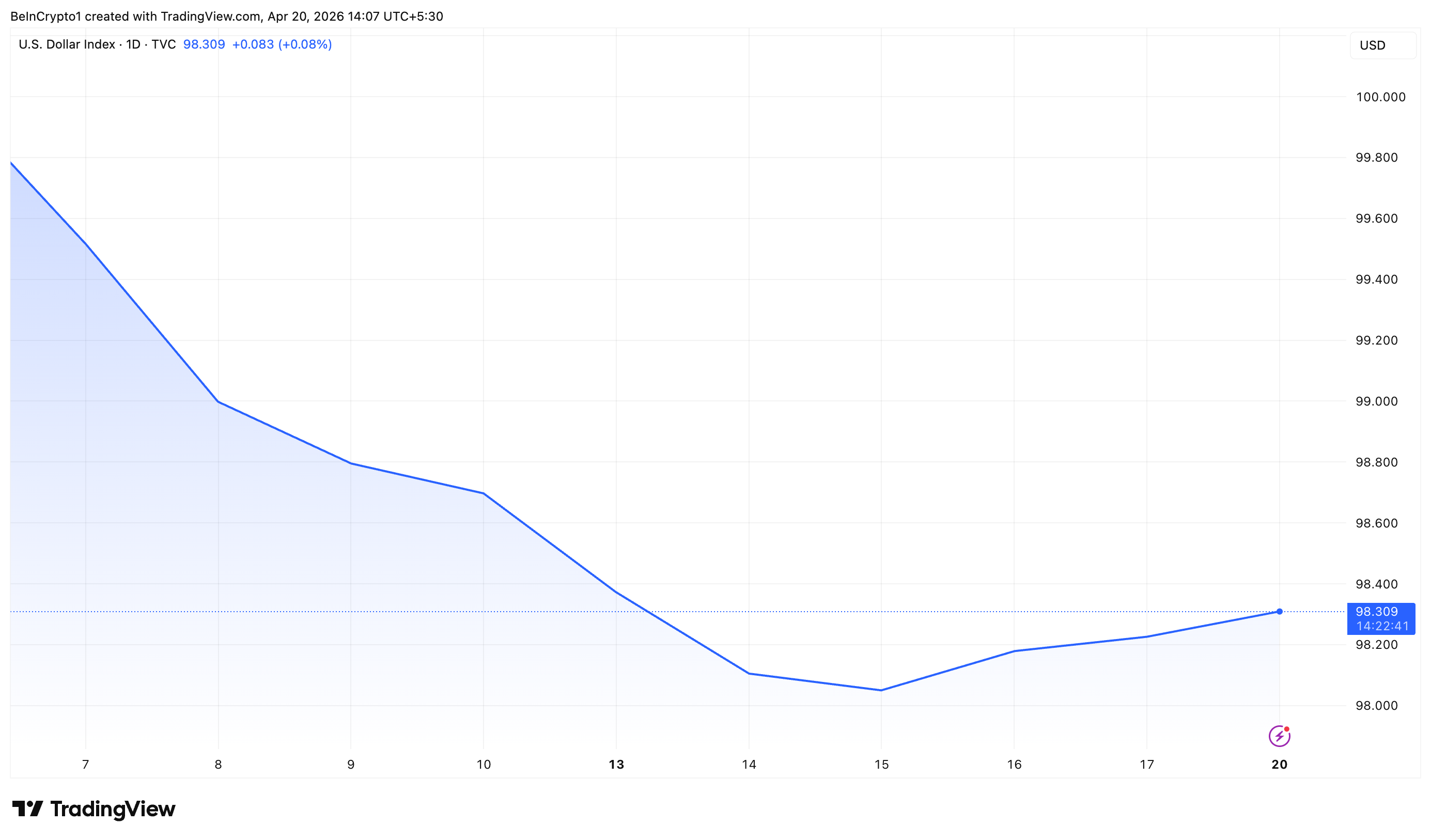The height and width of the screenshot is (840, 1431).
Task: Click the 100.000 price scale label
Action: (x=1380, y=97)
